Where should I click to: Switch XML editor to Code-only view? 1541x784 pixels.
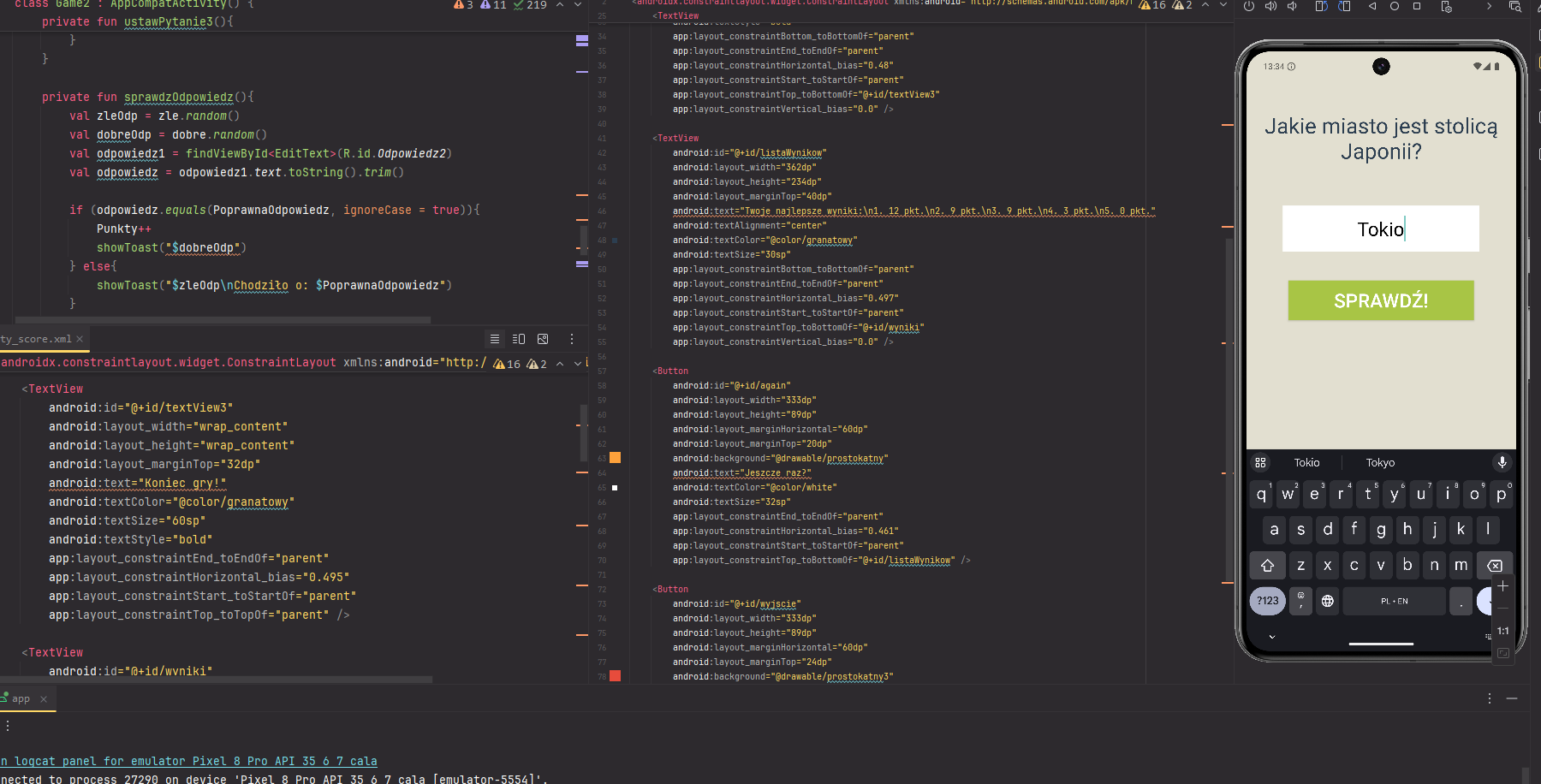coord(495,339)
